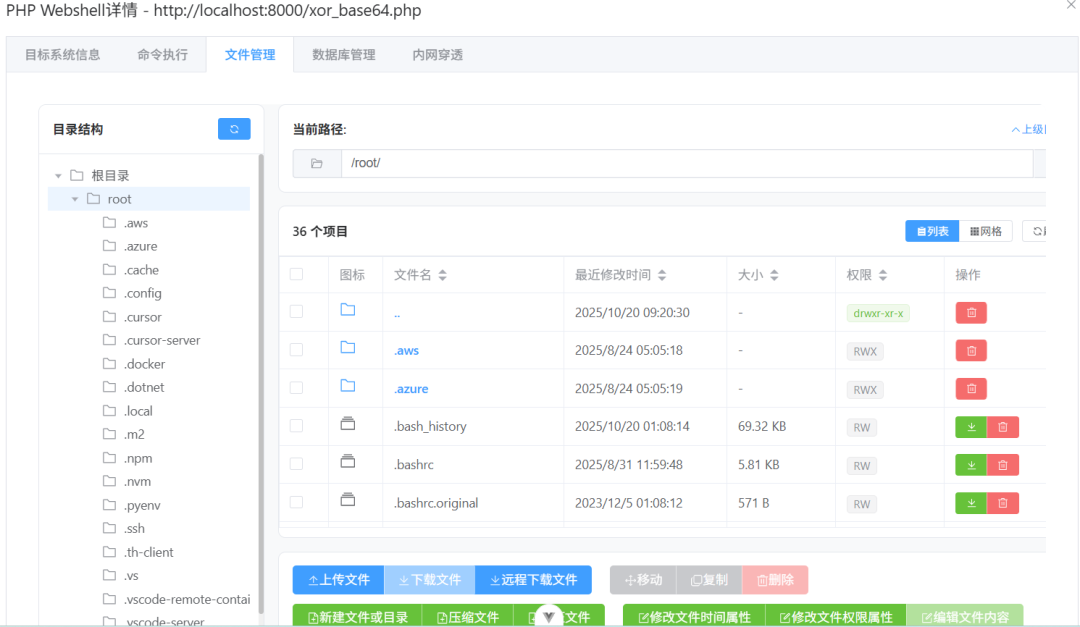Click the folder icon beside the path input

316,162
